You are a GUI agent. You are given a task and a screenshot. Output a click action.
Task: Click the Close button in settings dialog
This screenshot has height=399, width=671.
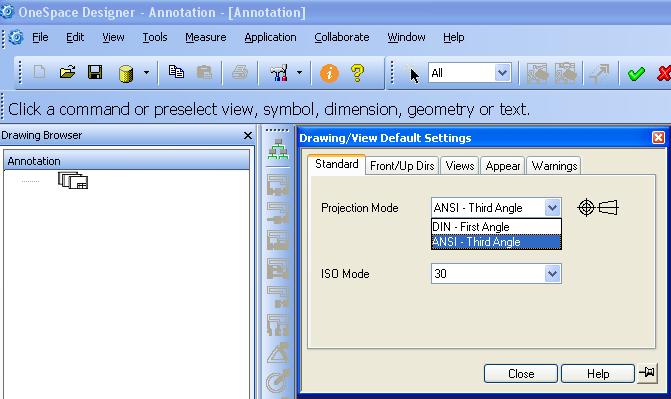[x=521, y=374]
